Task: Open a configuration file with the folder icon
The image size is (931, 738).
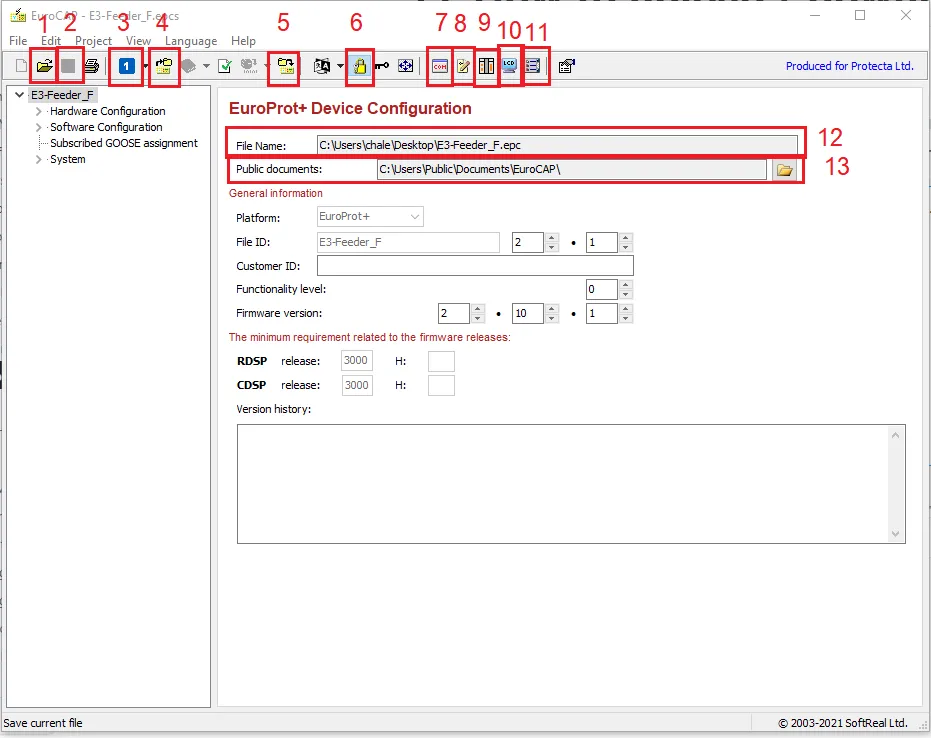Action: tap(45, 66)
